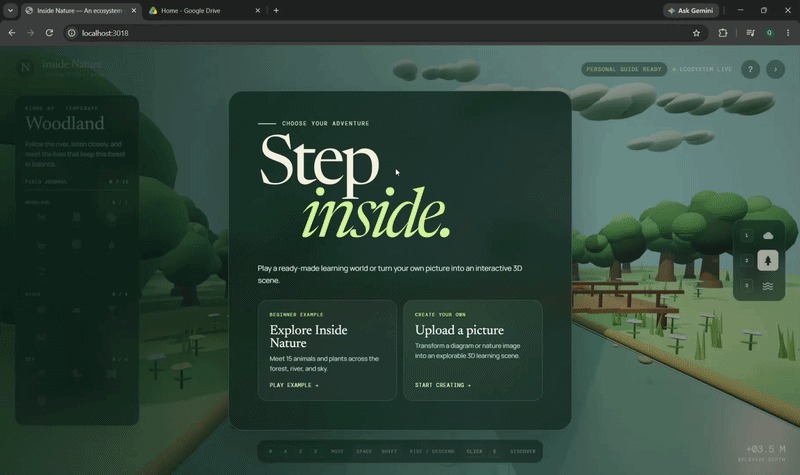Close the Inside Nature tab
Screen dimensions: 800x475
[134, 11]
